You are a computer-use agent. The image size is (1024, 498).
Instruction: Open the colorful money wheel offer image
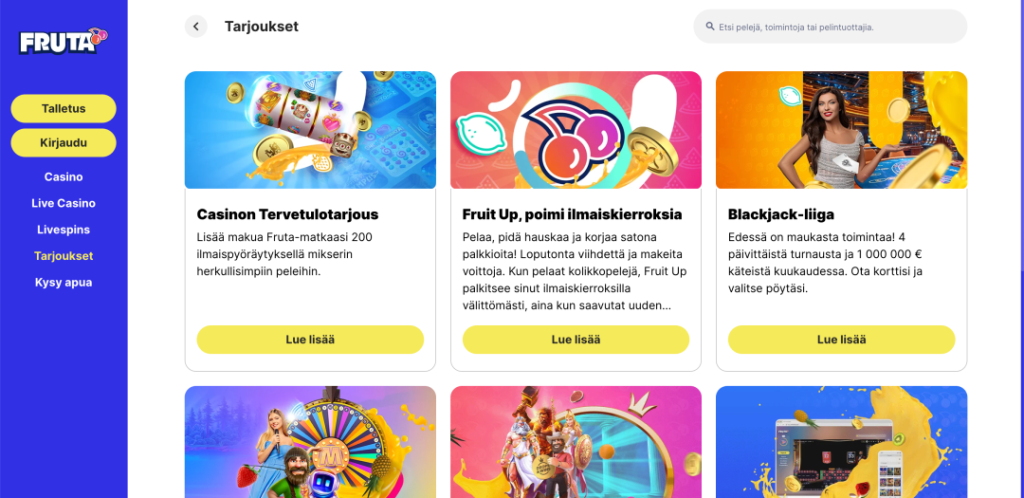point(310,442)
